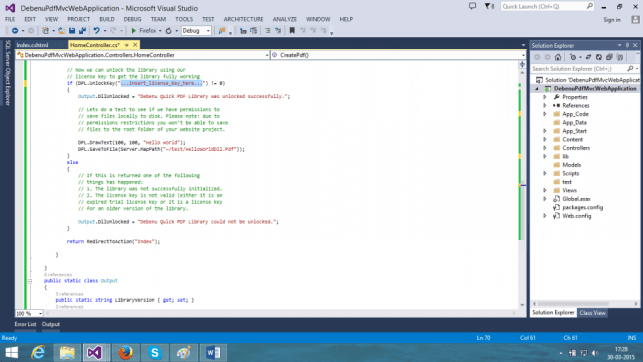Viewport: 643px width, 362px height.
Task: Click the Home icon in Solution Explorer
Action: (x=558, y=57)
